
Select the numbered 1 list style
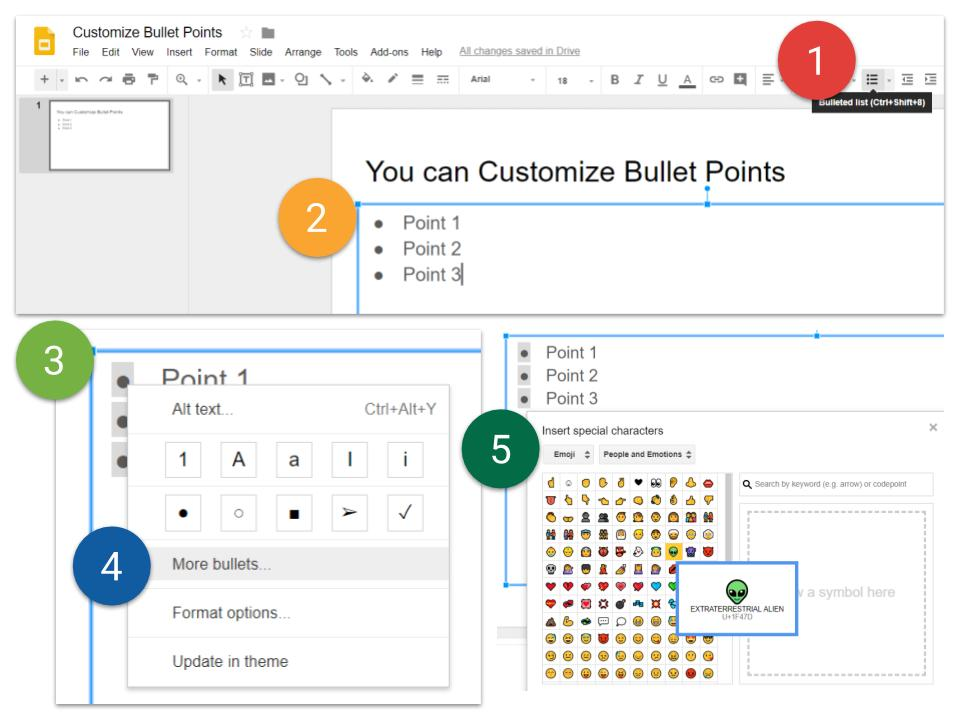(x=183, y=459)
